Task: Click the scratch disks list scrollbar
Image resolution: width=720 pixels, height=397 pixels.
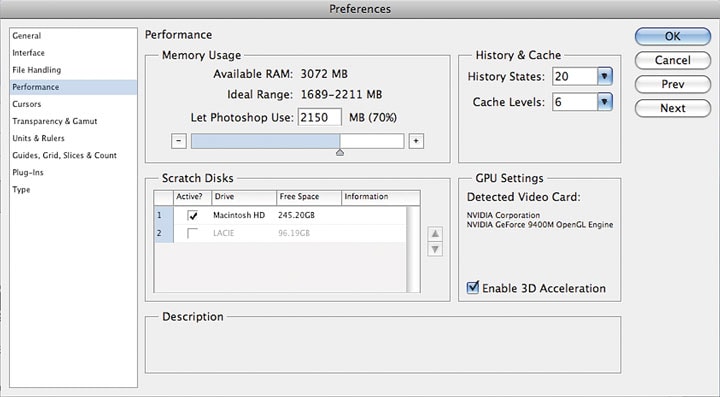Action: [x=413, y=249]
